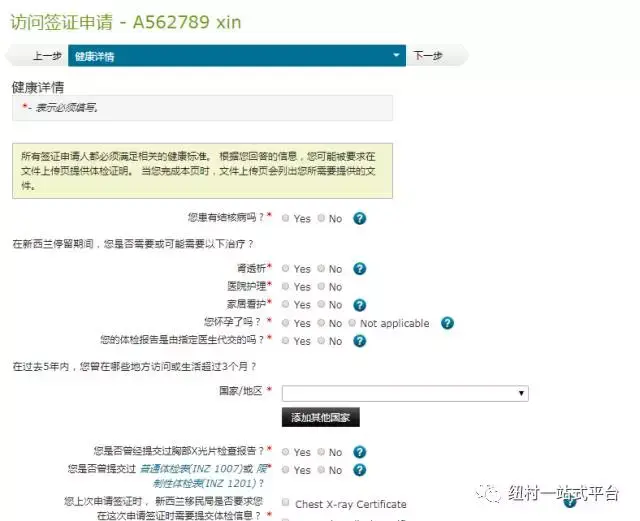Select No for 家居看护
Image resolution: width=640 pixels, height=521 pixels.
click(x=321, y=304)
